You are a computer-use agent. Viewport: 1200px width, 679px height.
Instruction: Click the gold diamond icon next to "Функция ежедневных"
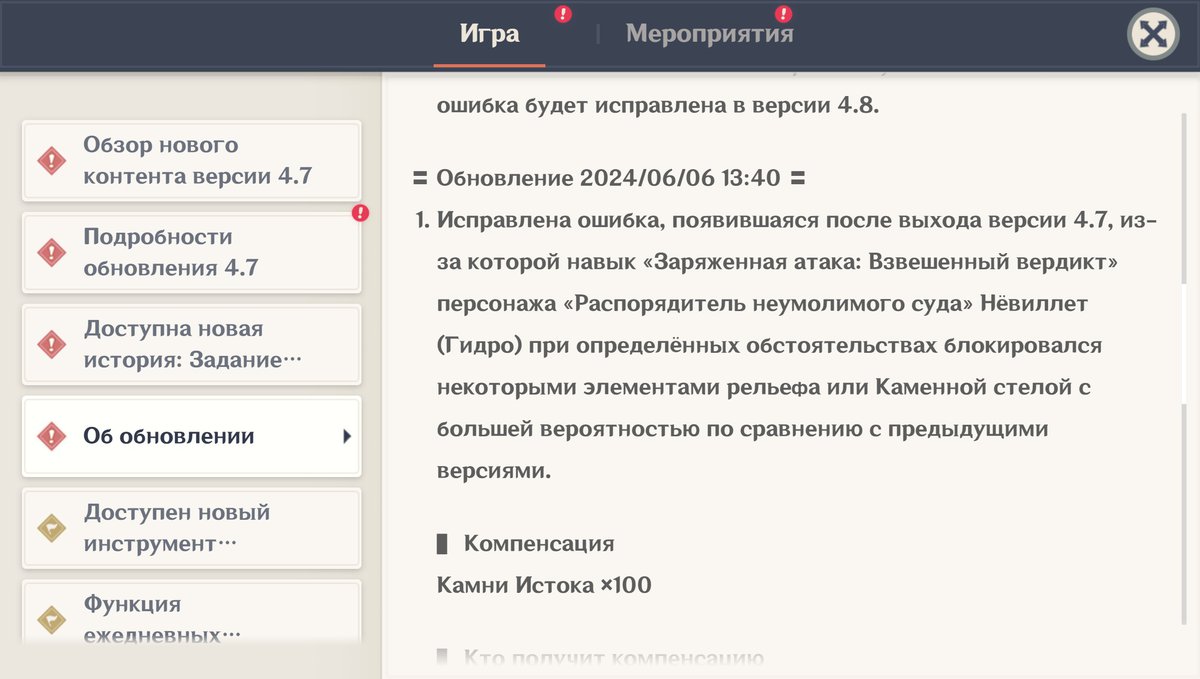tap(51, 620)
